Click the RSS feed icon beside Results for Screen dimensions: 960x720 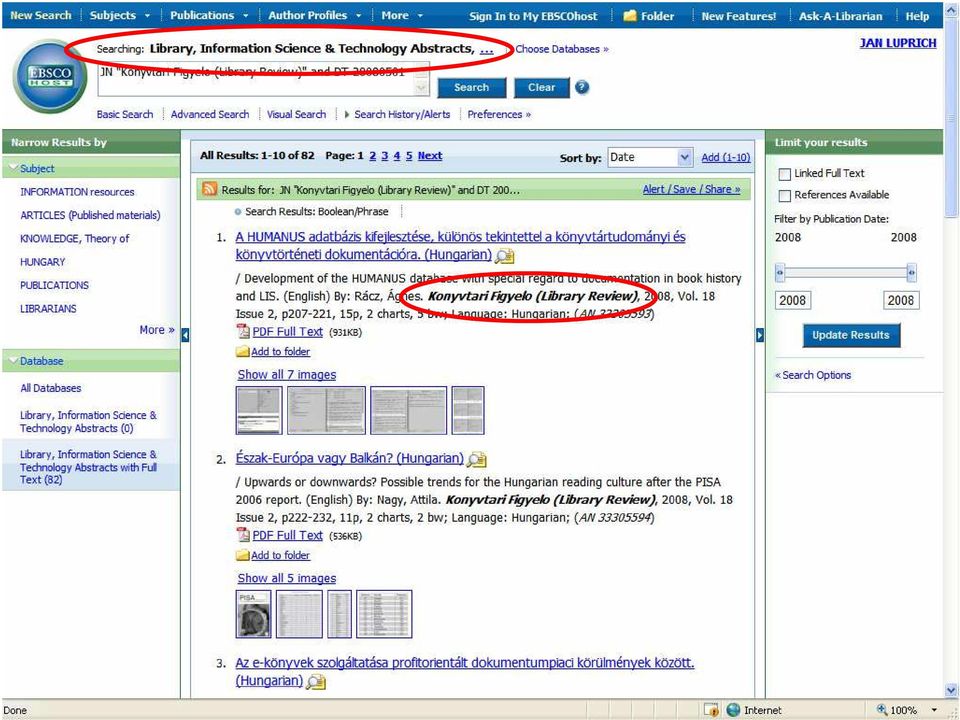[x=209, y=190]
